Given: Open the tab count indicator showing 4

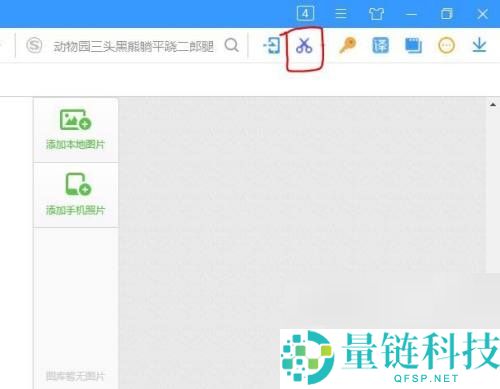Looking at the screenshot, I should point(305,14).
